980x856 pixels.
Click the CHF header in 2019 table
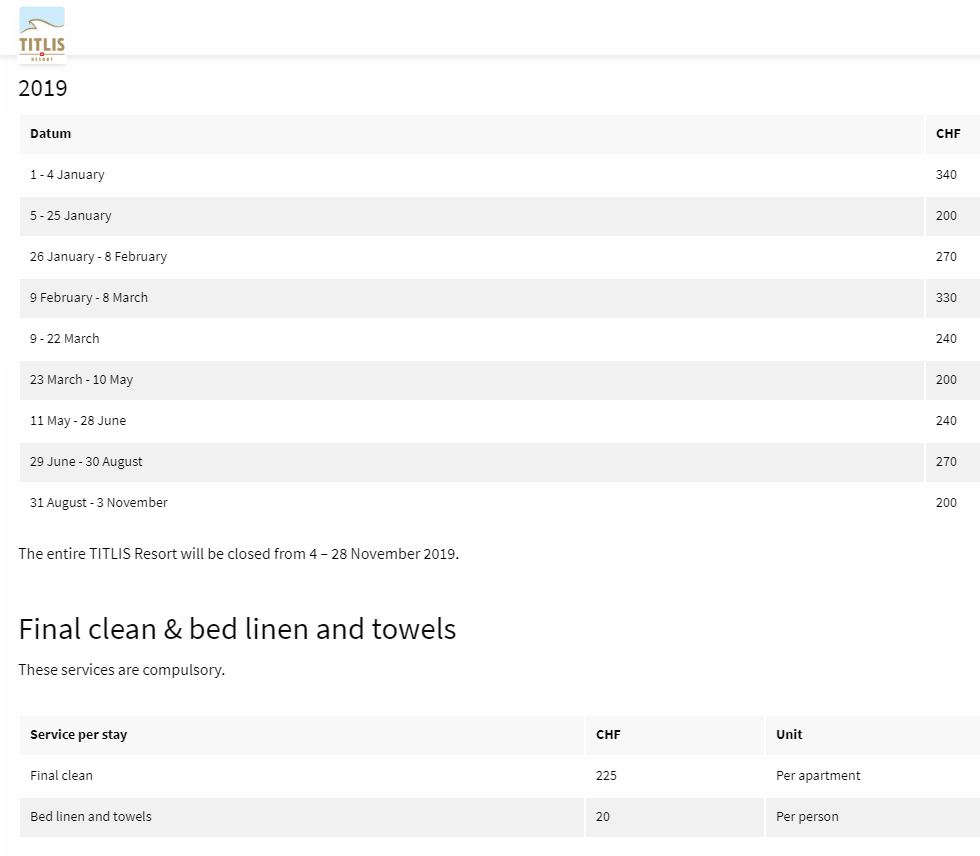pyautogui.click(x=947, y=134)
